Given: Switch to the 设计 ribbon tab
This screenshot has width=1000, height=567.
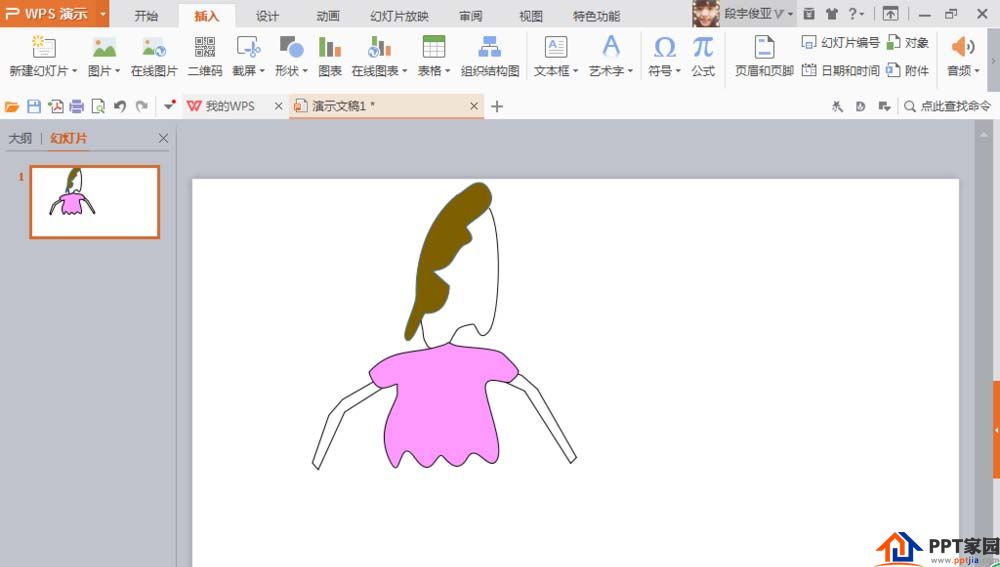Looking at the screenshot, I should [267, 16].
